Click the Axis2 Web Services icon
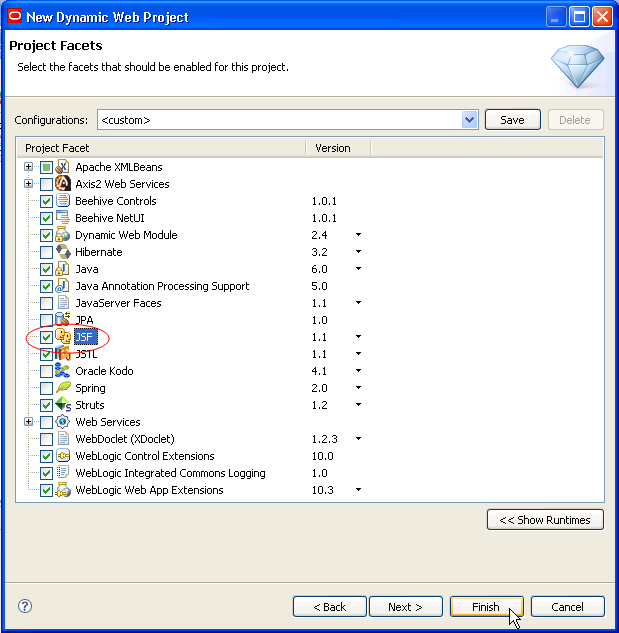This screenshot has height=633, width=619. coord(63,183)
